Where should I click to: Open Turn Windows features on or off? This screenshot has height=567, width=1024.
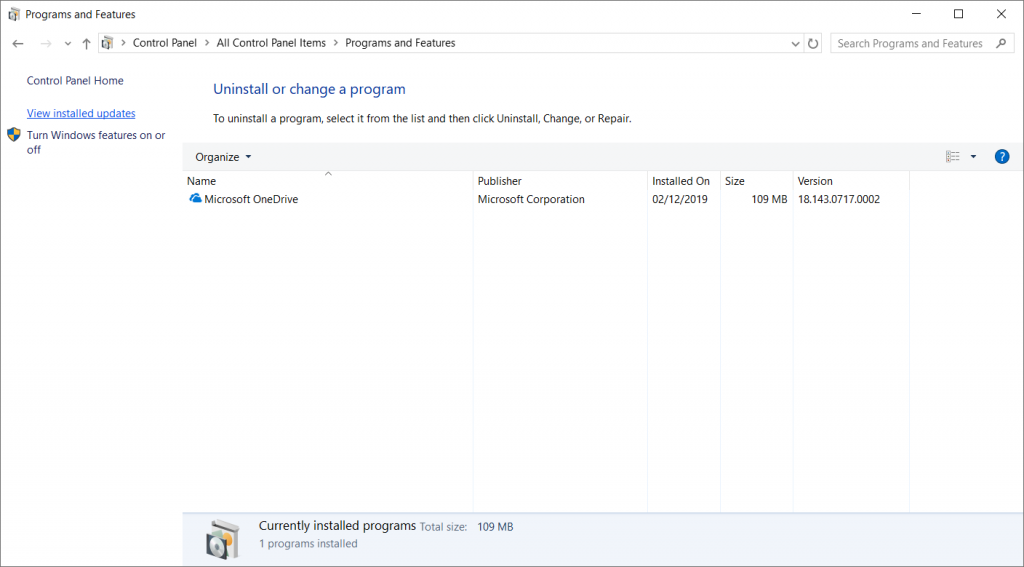[96, 142]
